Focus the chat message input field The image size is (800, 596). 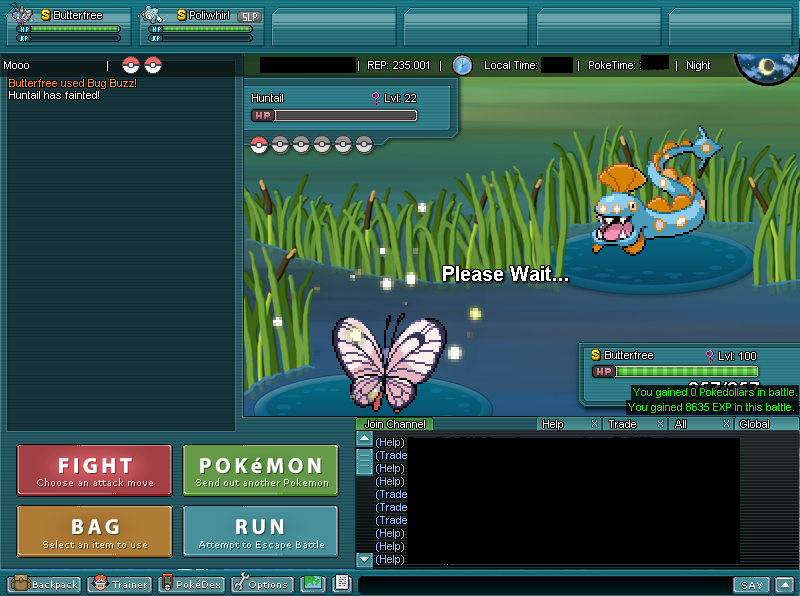click(545, 585)
